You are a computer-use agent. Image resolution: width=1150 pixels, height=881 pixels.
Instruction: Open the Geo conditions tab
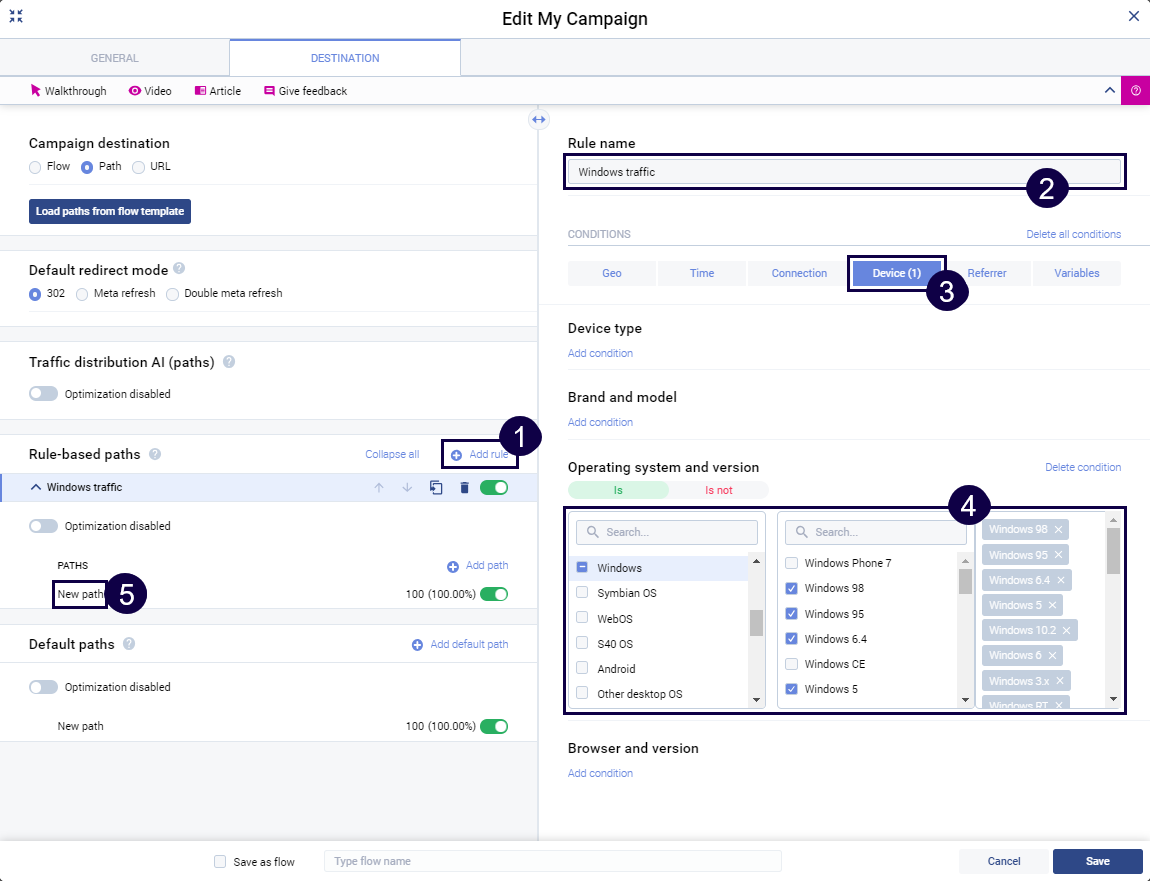tap(611, 273)
